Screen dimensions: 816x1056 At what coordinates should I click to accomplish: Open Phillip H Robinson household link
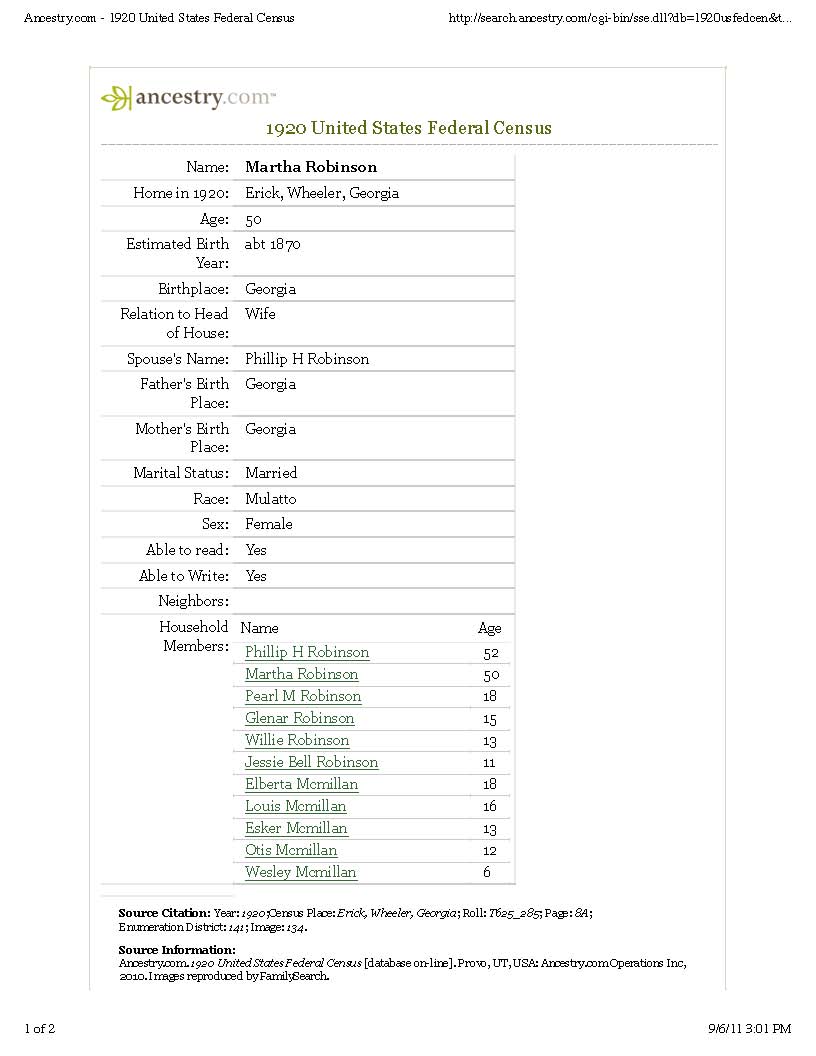tap(307, 652)
